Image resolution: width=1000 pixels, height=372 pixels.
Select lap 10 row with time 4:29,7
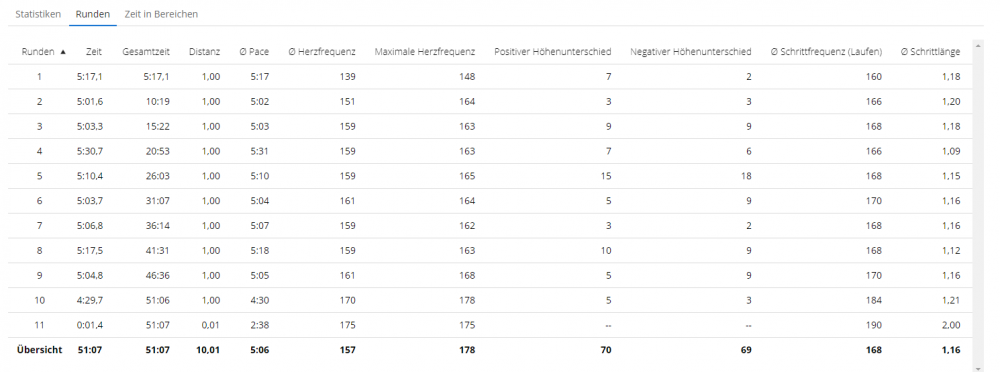click(490, 301)
